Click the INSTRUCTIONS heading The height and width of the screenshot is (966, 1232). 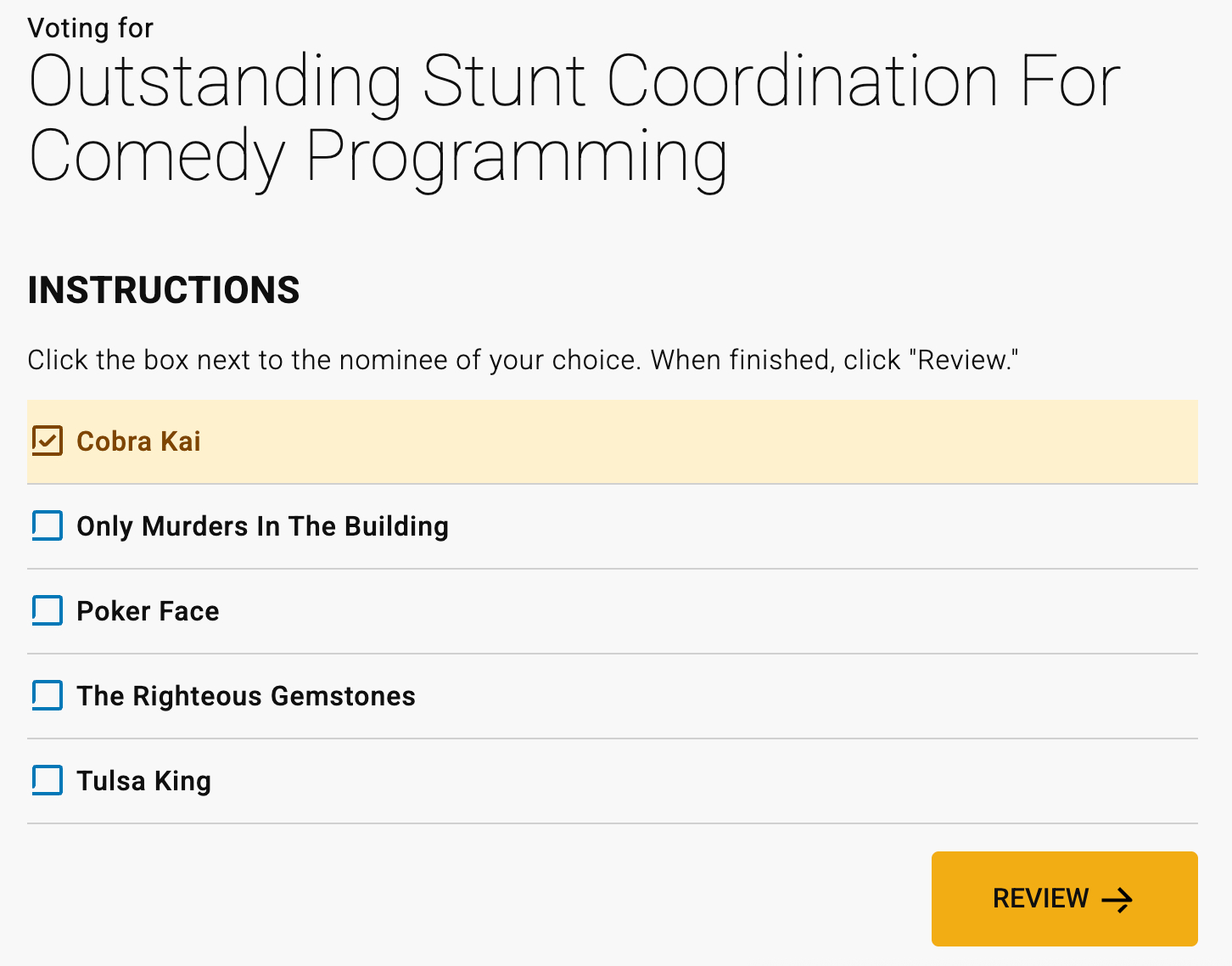[164, 290]
